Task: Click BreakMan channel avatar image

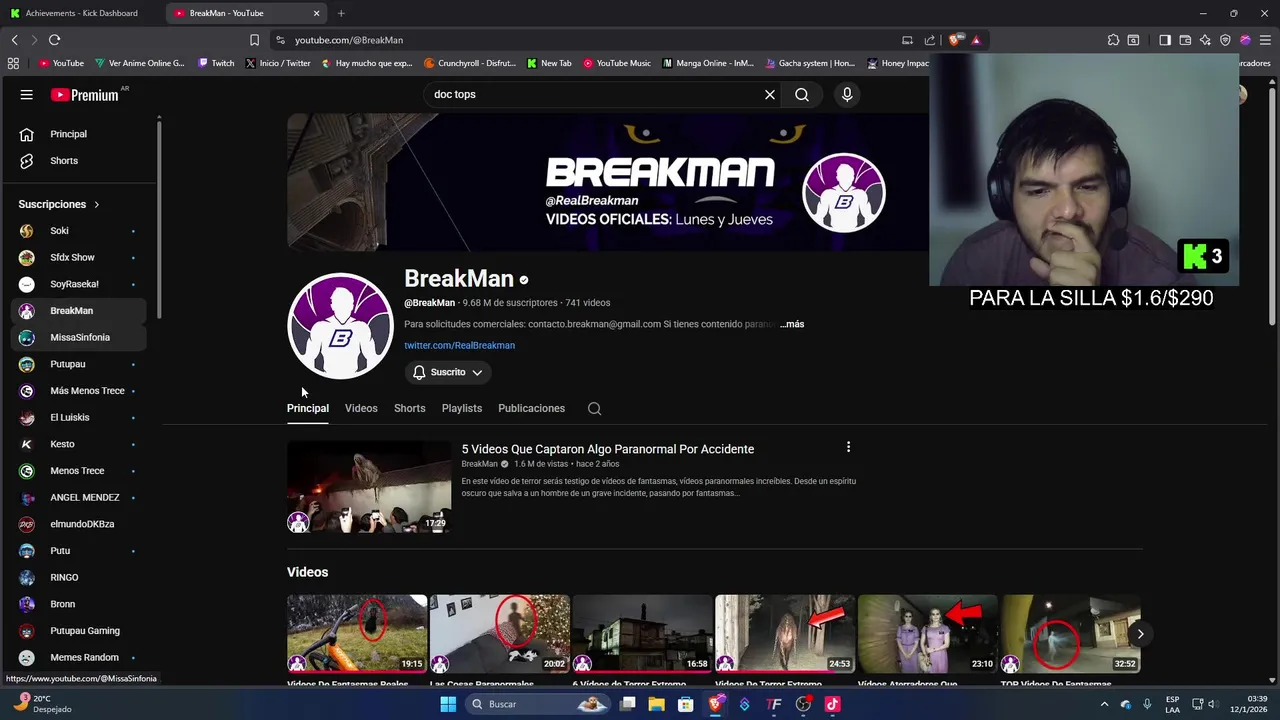Action: tap(340, 326)
